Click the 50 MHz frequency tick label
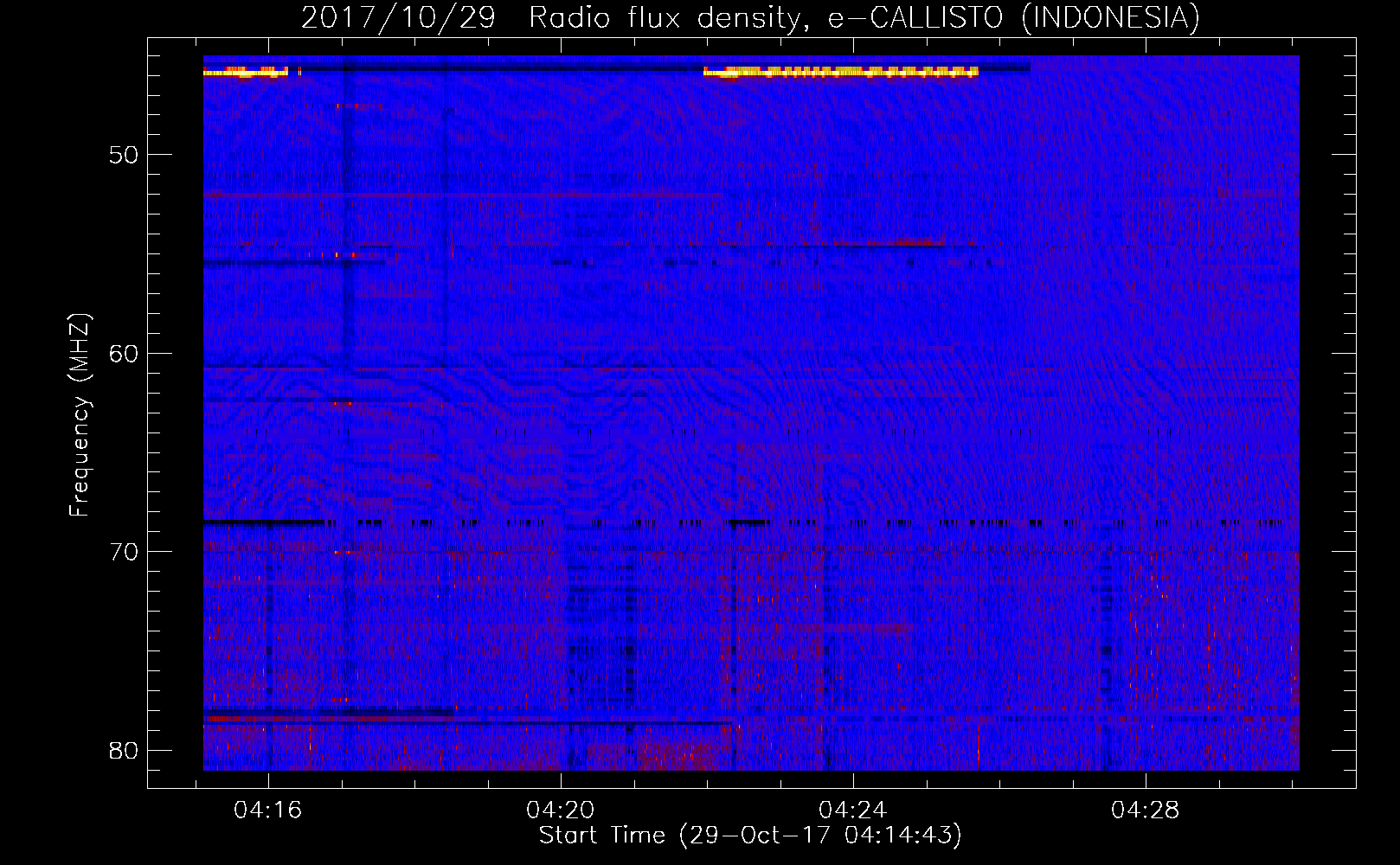Image resolution: width=1400 pixels, height=865 pixels. [124, 155]
